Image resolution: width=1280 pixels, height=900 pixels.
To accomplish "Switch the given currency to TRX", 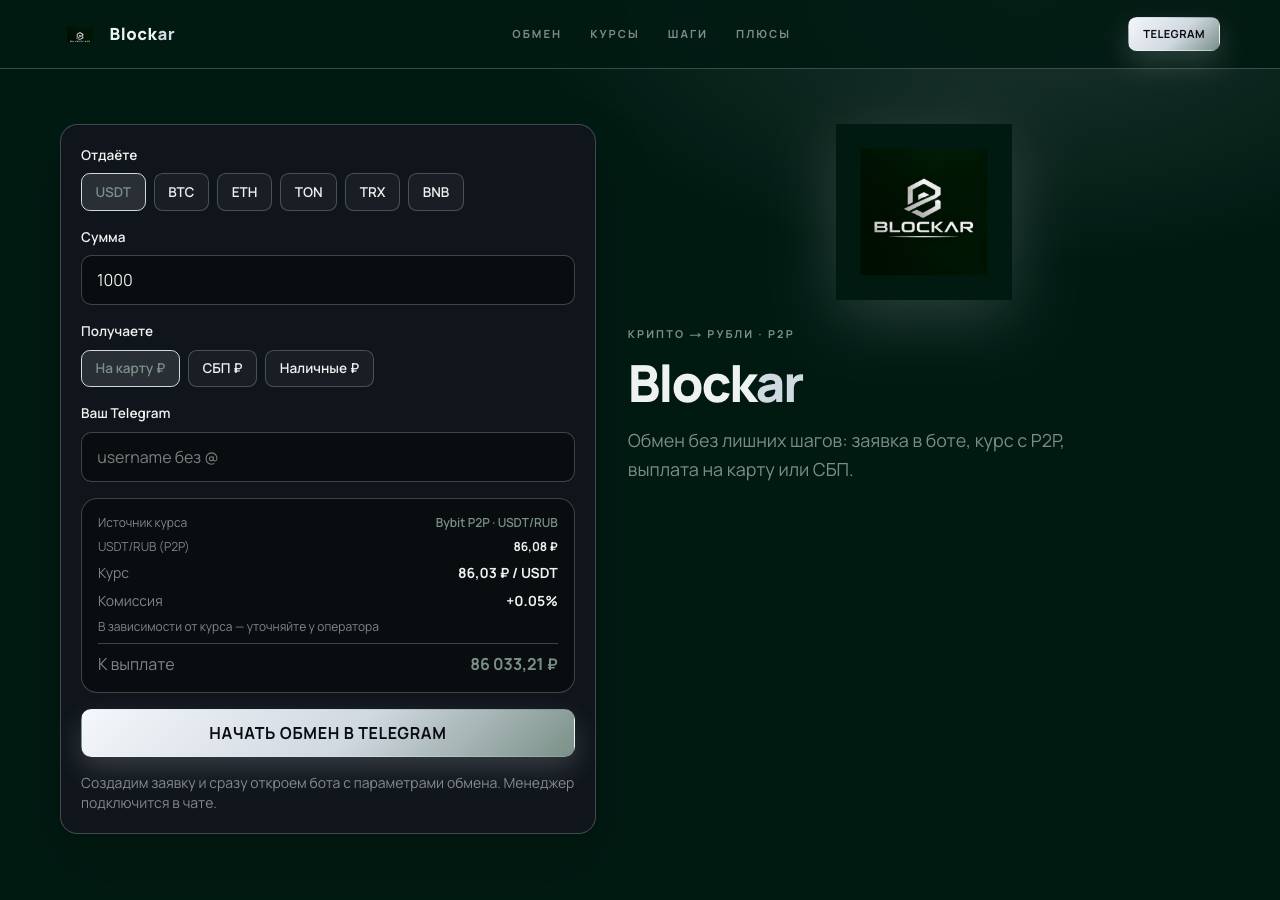I will coord(372,192).
